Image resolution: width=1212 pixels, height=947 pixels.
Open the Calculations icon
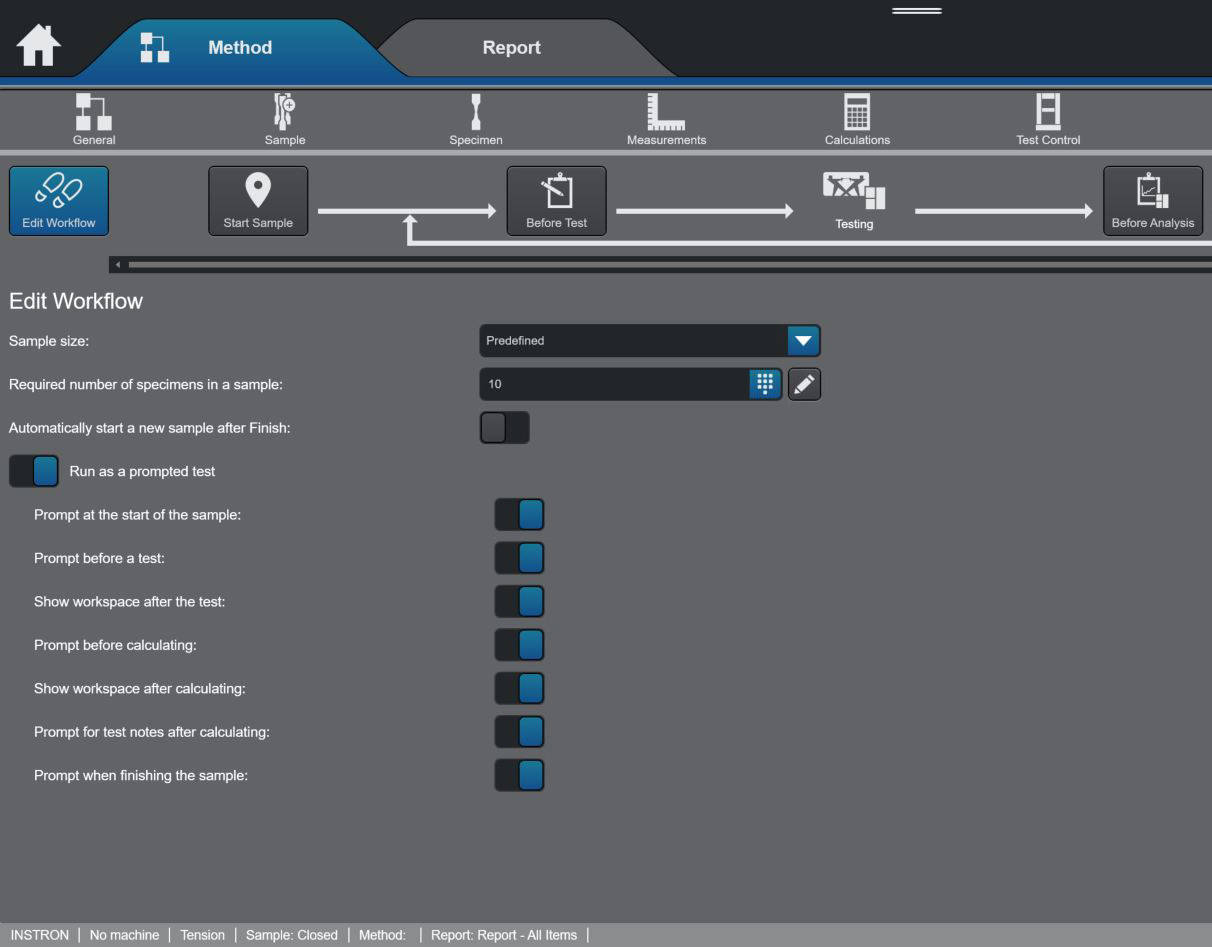pos(856,117)
